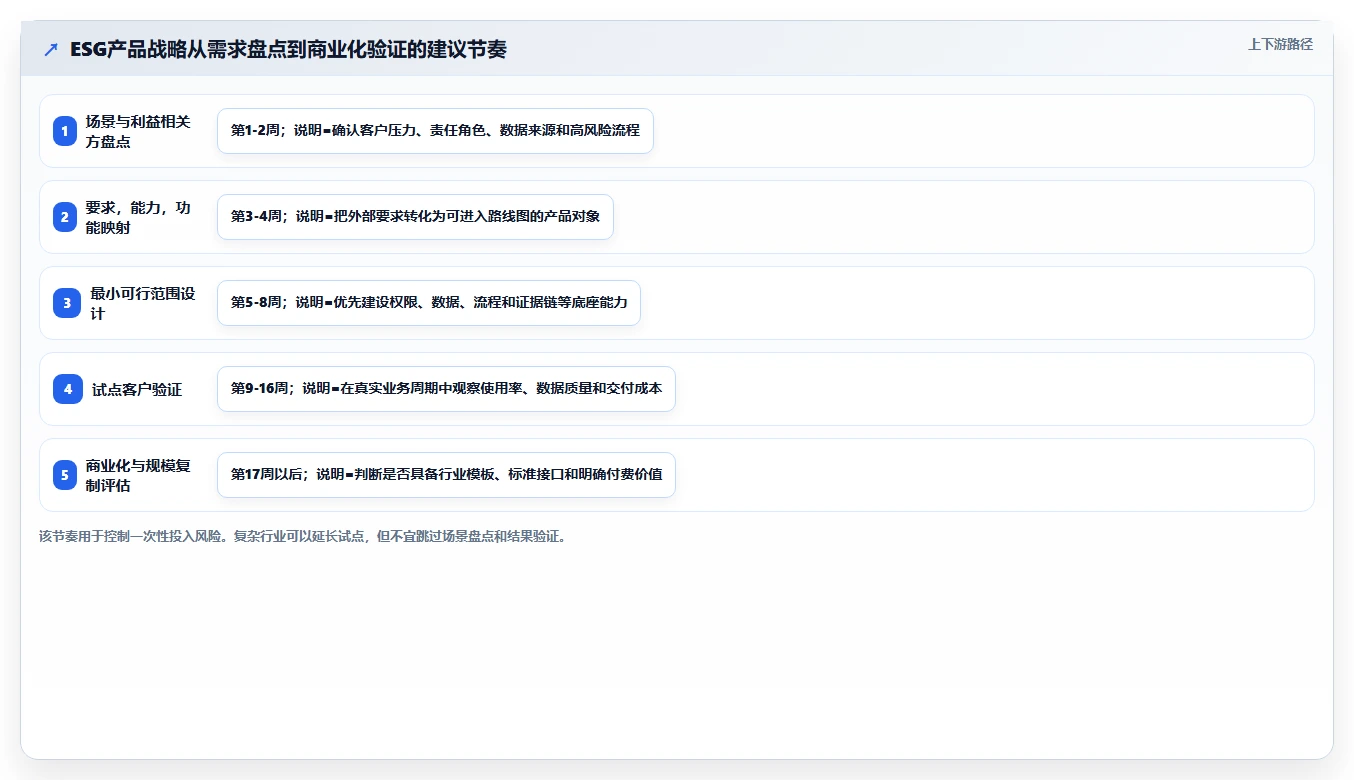Screen dimensions: 1354x780
Task: Select the step 2 number badge
Action: tap(65, 217)
